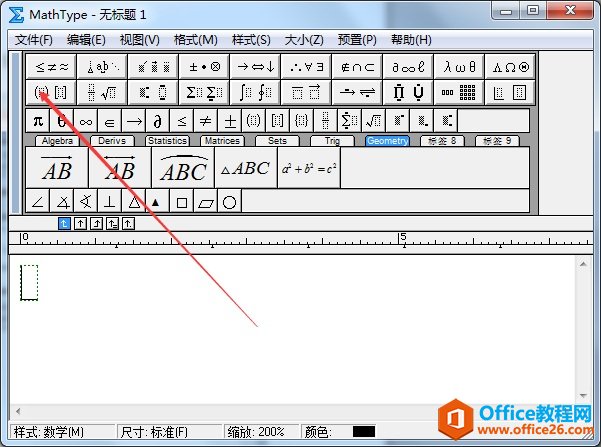Insert the pi symbol from small bar
Image resolution: width=601 pixels, height=447 pixels.
38,121
